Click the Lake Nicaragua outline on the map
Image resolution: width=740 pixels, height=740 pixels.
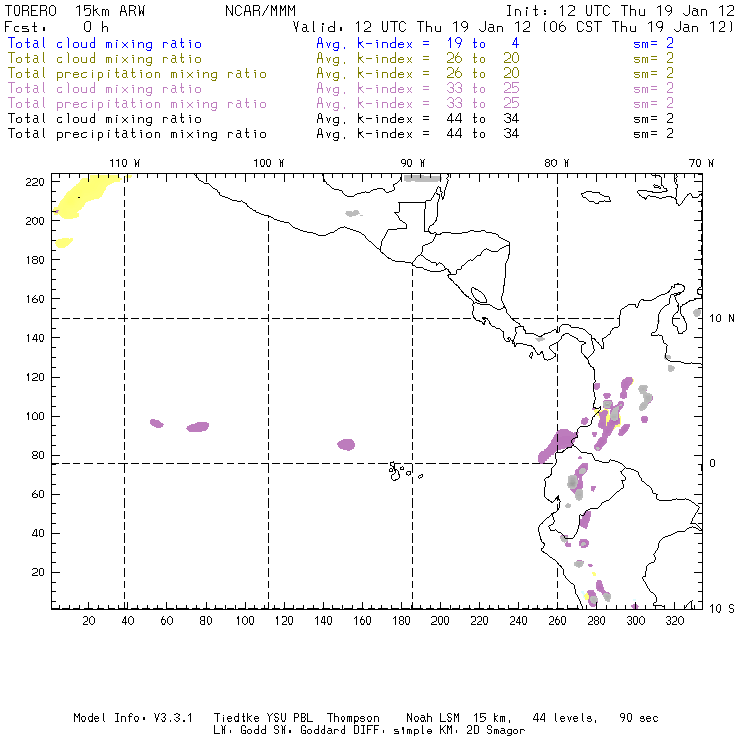tap(479, 295)
